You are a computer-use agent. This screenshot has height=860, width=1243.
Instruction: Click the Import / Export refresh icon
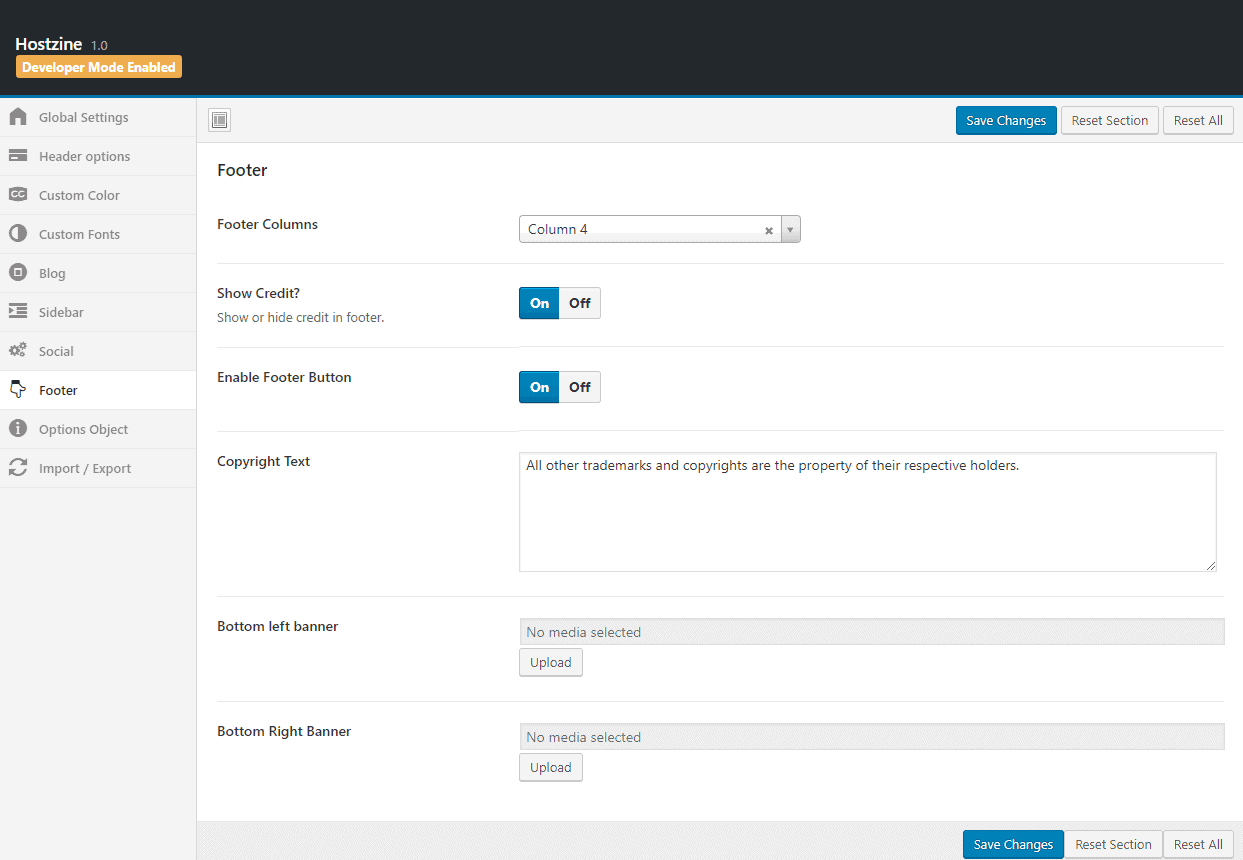tap(18, 468)
